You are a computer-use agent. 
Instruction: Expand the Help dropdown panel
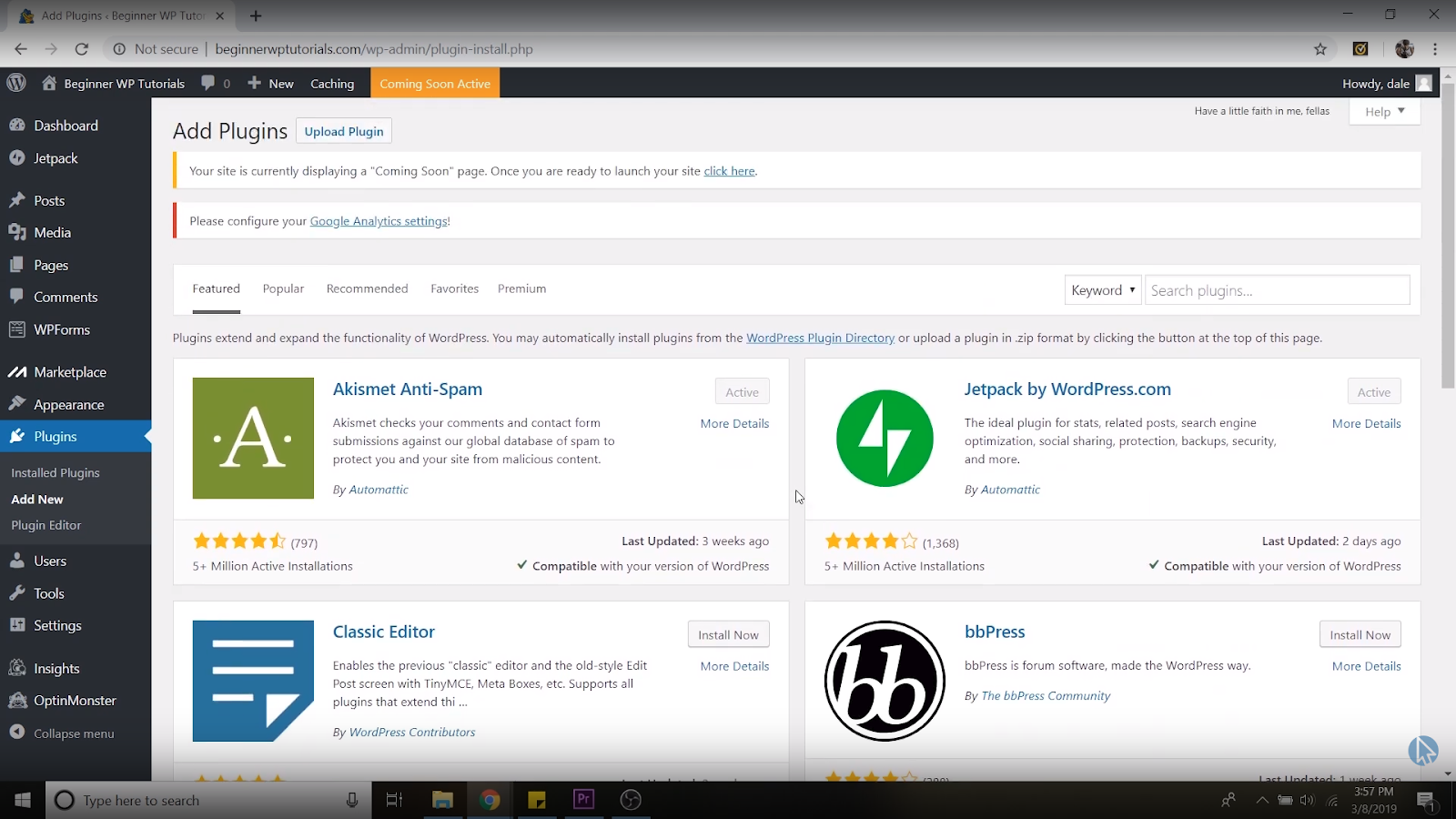click(x=1384, y=112)
